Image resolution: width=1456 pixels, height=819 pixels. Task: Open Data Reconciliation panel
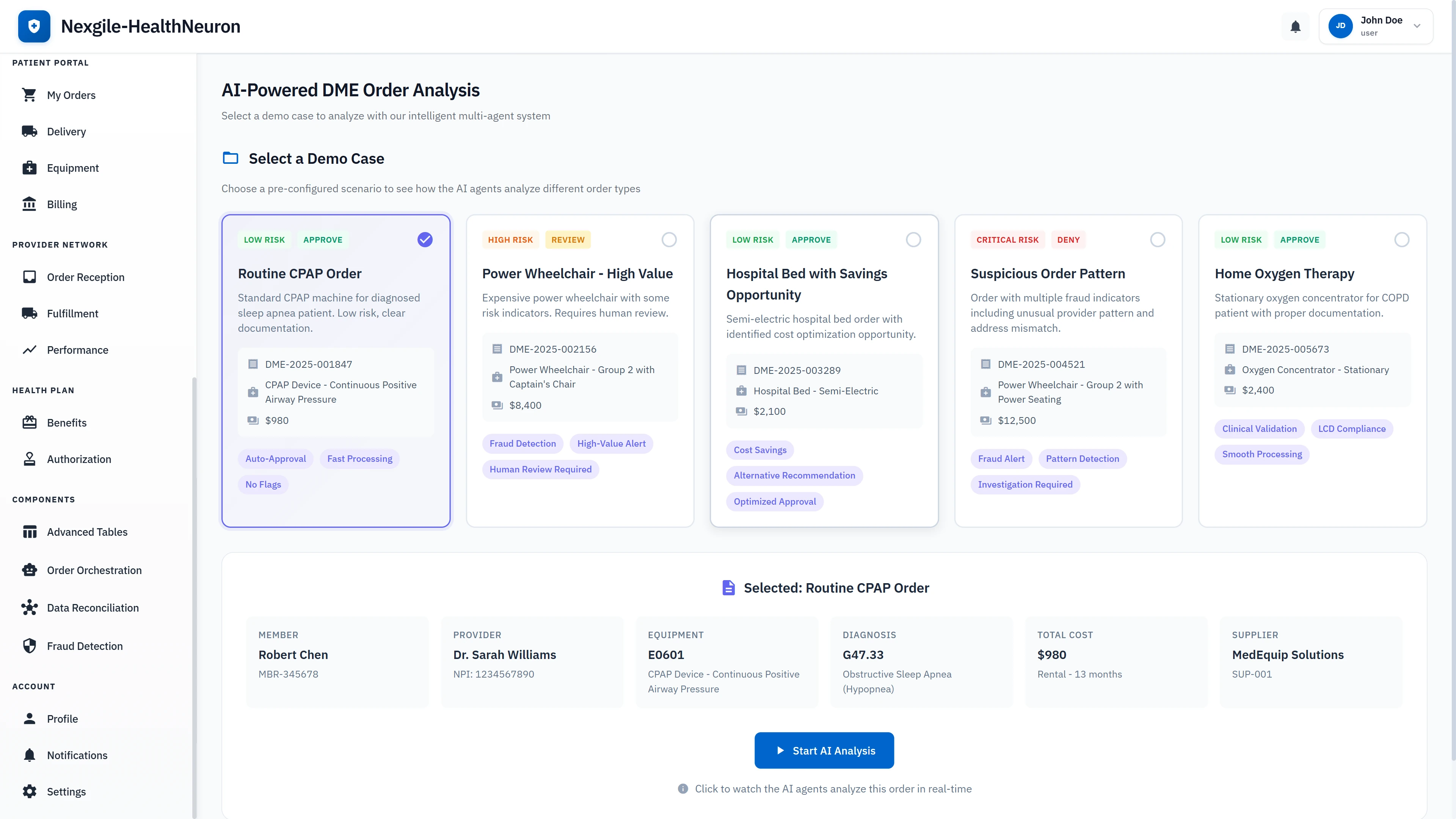[93, 607]
